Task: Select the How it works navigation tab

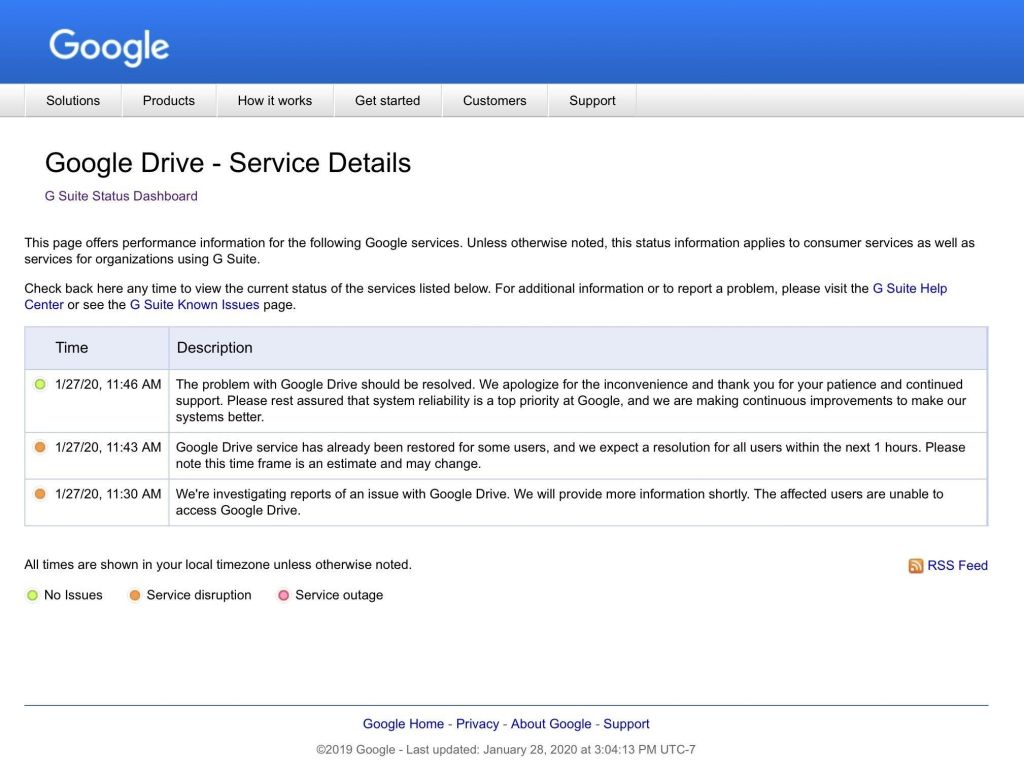Action: pyautogui.click(x=275, y=100)
